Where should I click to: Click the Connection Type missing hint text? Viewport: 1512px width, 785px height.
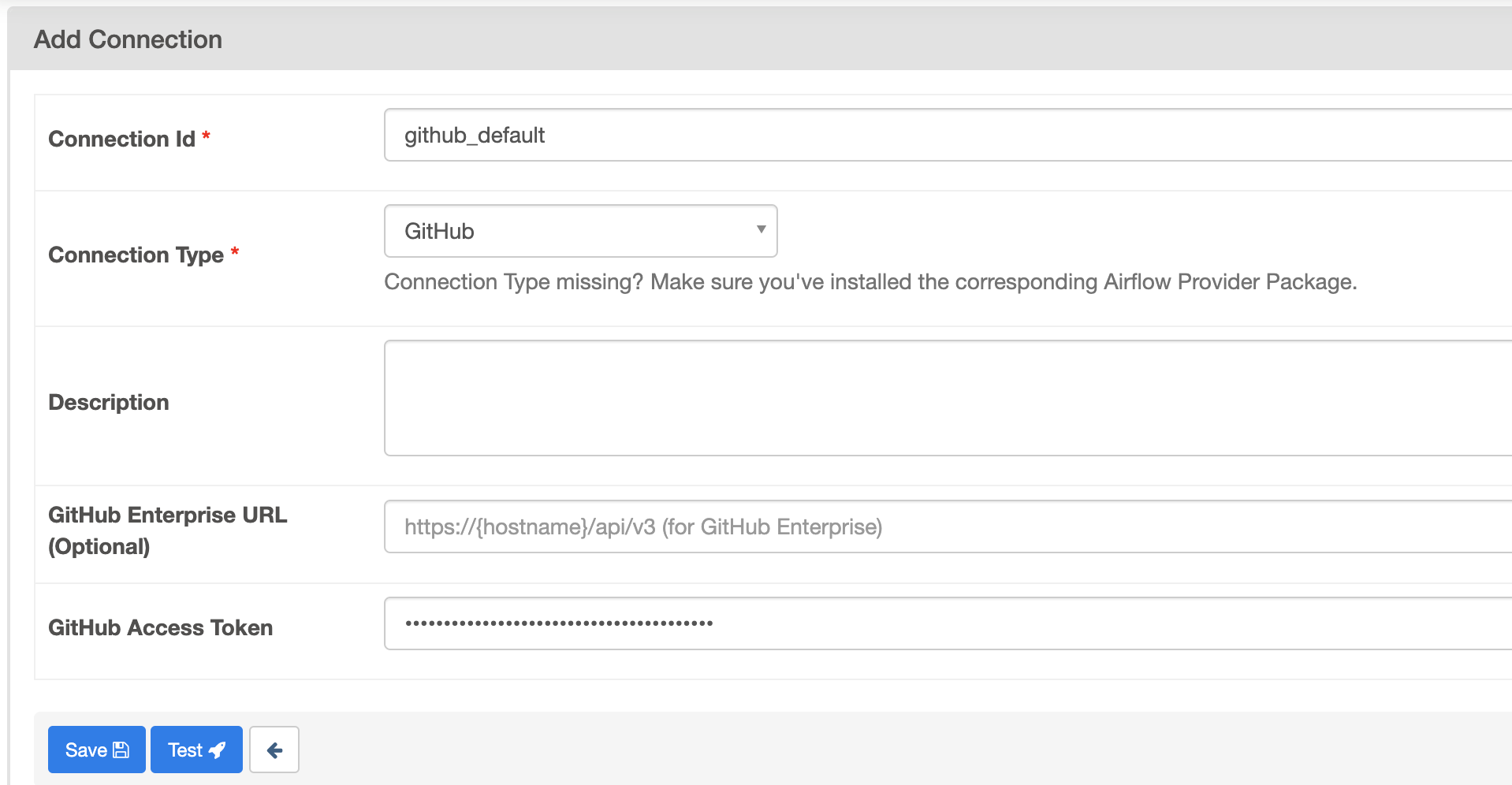tap(870, 281)
